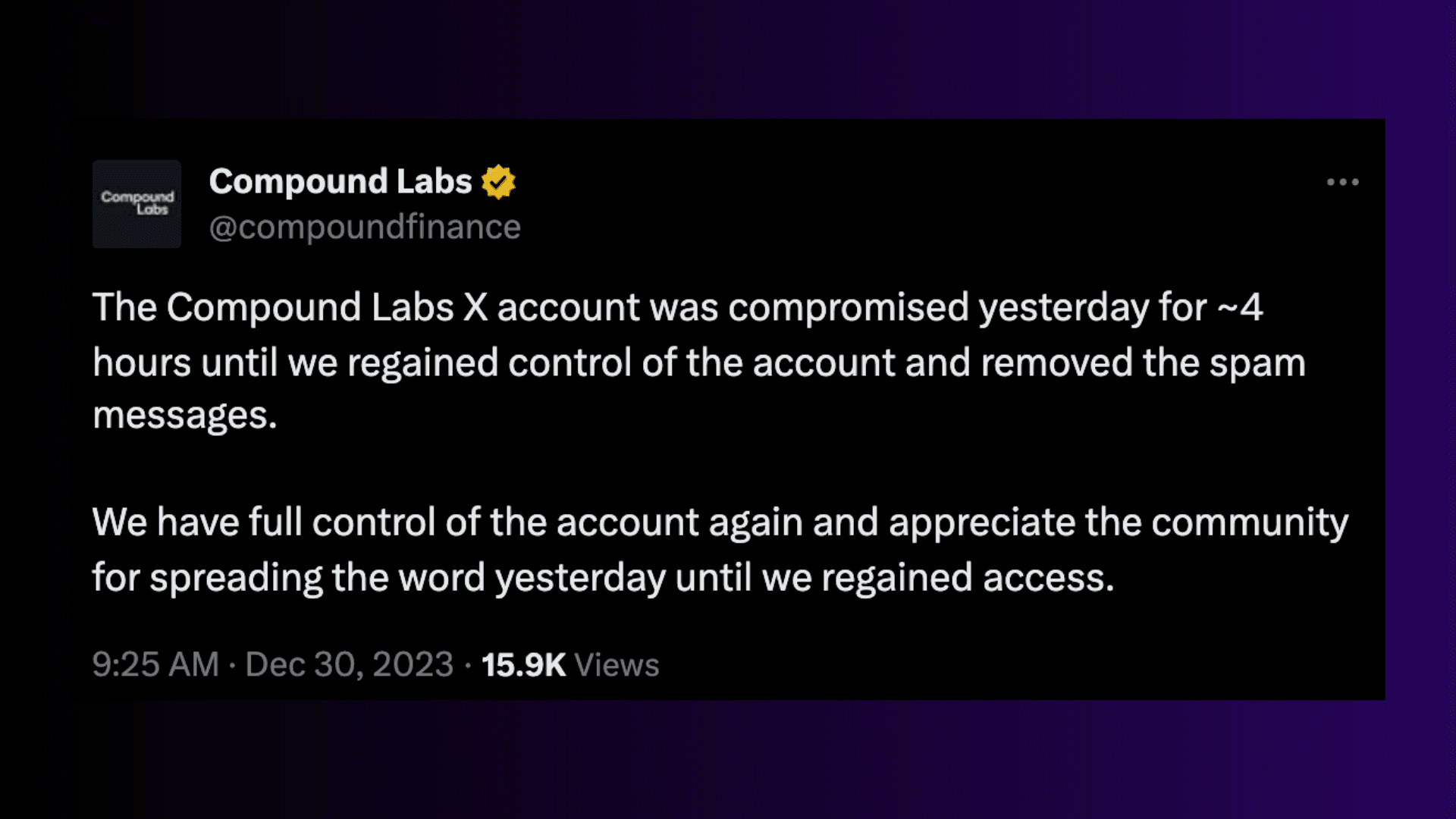
Task: Click the gold verified checkmark badge
Action: pyautogui.click(x=498, y=182)
